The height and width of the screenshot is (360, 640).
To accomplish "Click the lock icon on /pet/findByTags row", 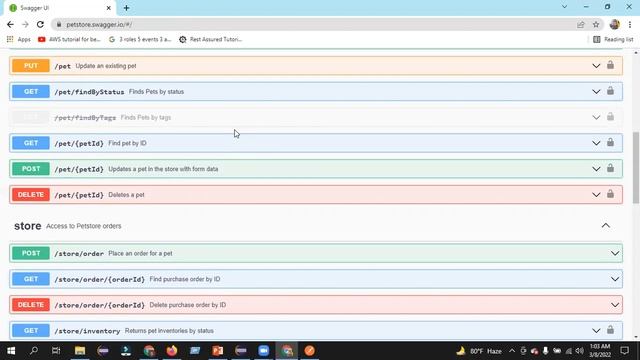I will [x=610, y=117].
